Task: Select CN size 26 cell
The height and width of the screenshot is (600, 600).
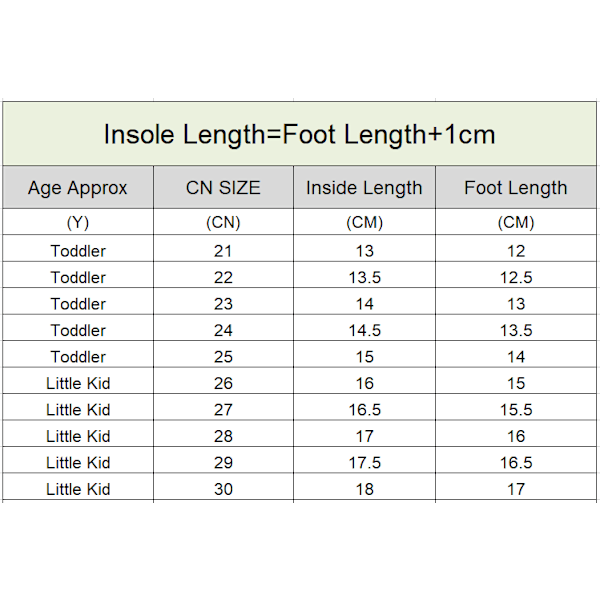Action: click(x=223, y=383)
